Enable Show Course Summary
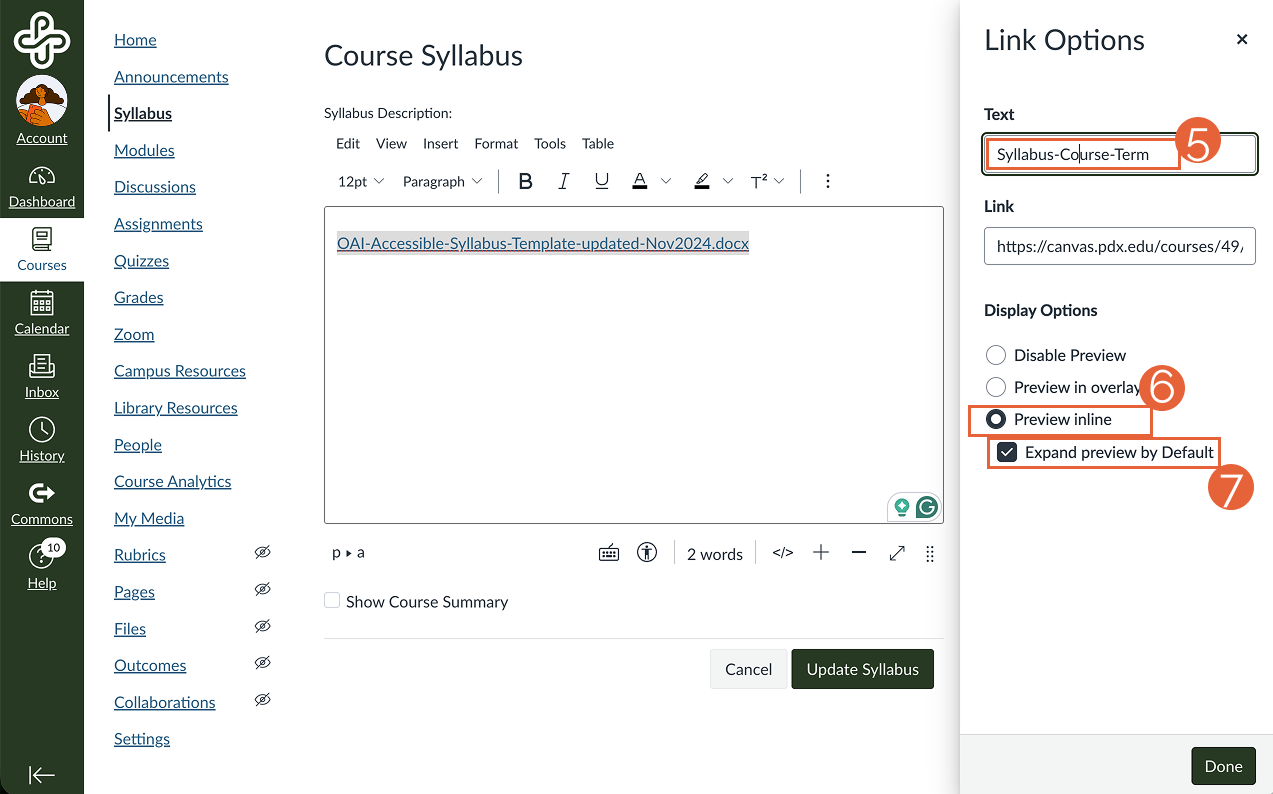 pyautogui.click(x=331, y=600)
